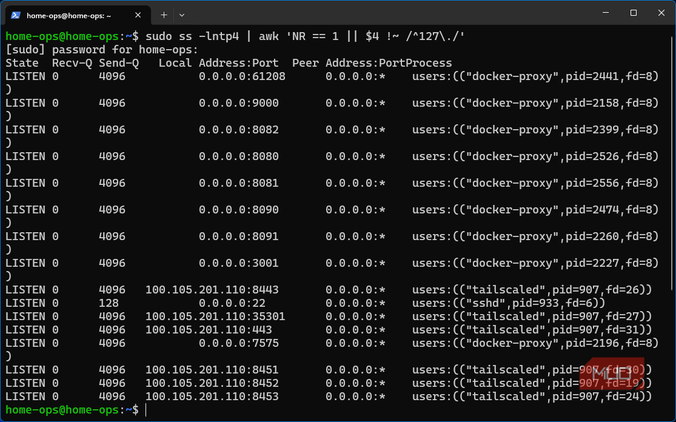The height and width of the screenshot is (422, 676).
Task: Click the address 0.0.0.0:8090
Action: click(238, 210)
